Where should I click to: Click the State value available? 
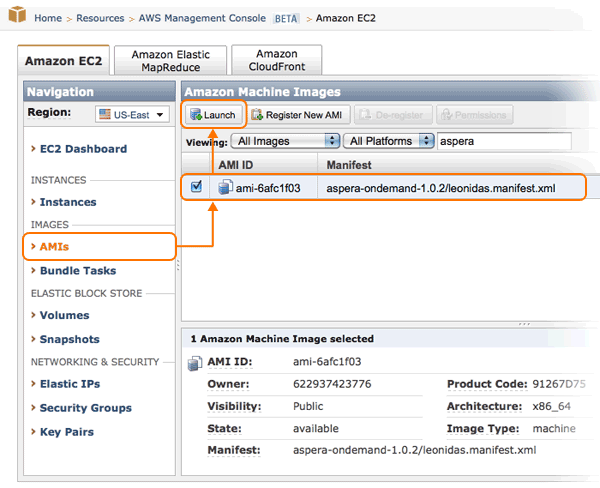point(316,428)
